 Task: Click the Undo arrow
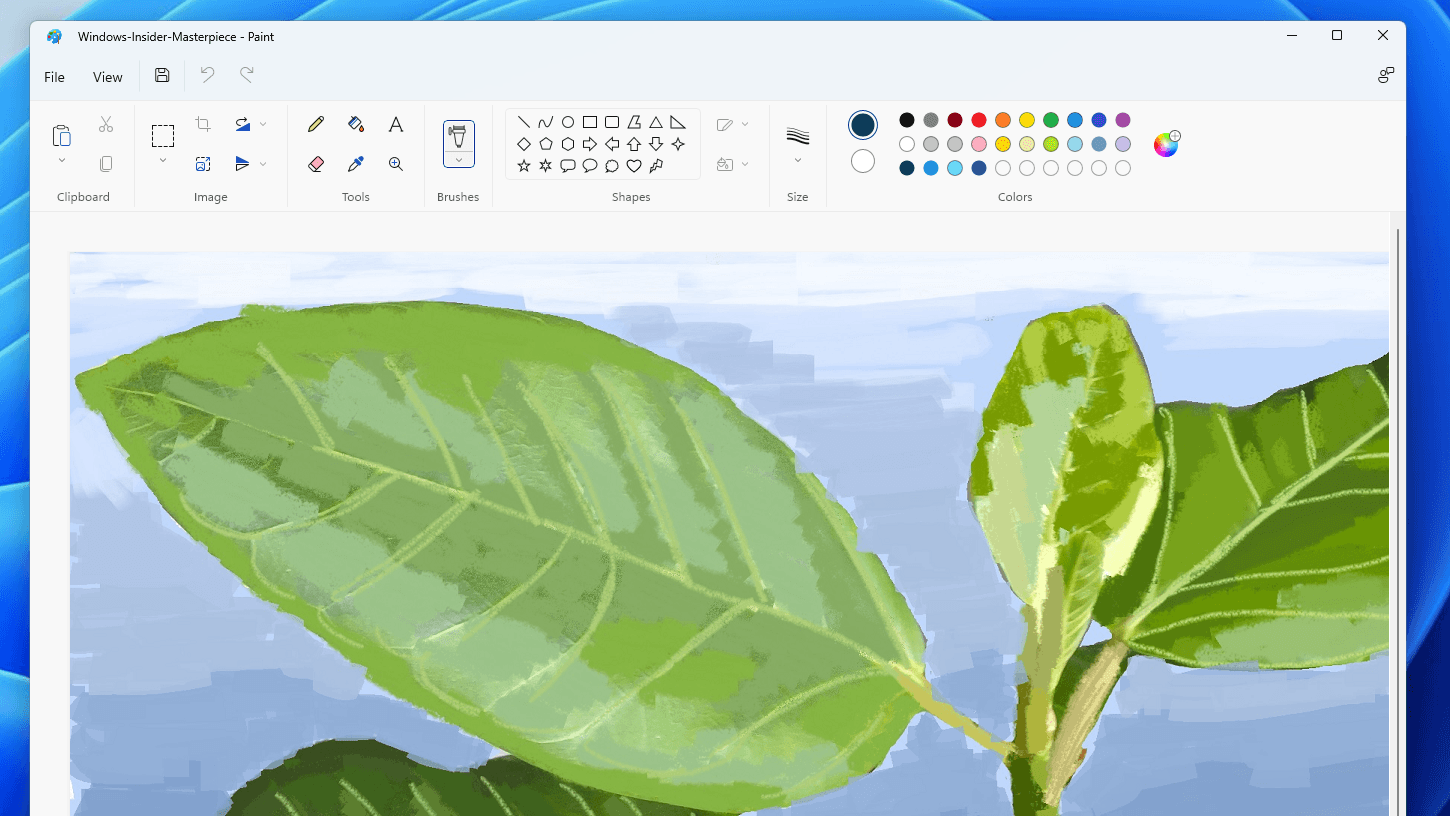point(207,75)
